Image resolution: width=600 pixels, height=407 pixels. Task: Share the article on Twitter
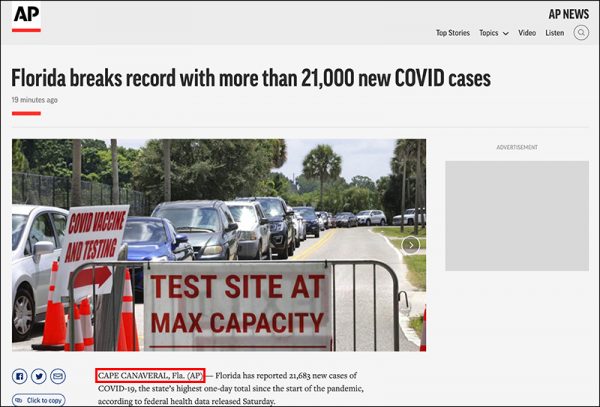coord(39,376)
